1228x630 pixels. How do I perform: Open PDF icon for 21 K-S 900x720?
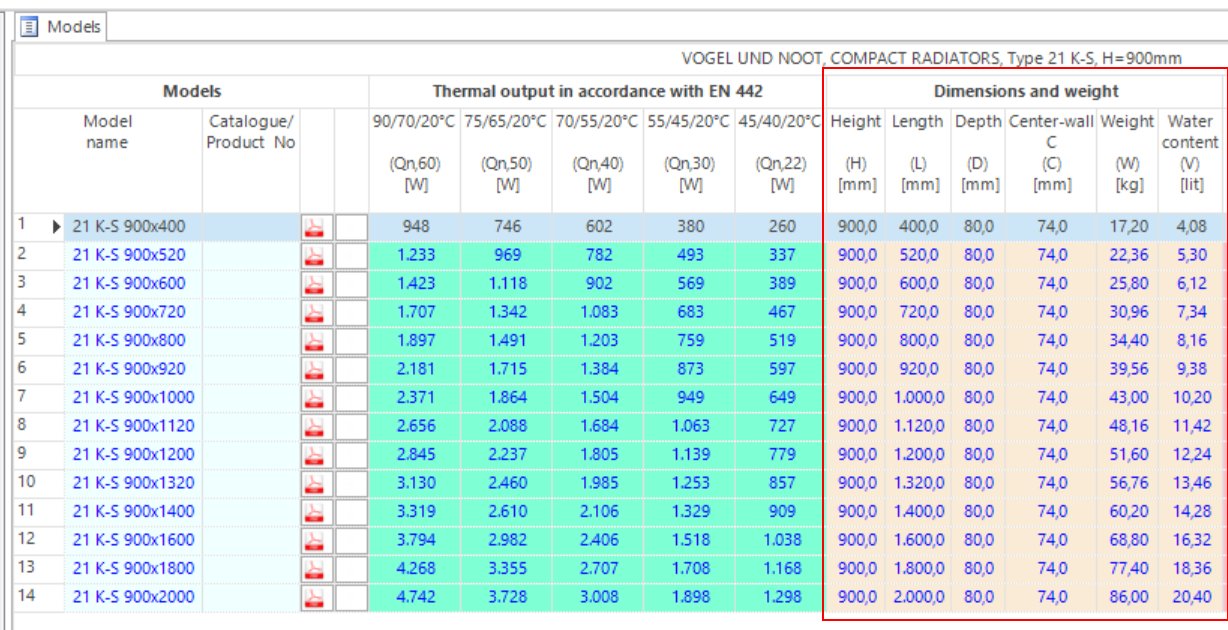(x=315, y=312)
